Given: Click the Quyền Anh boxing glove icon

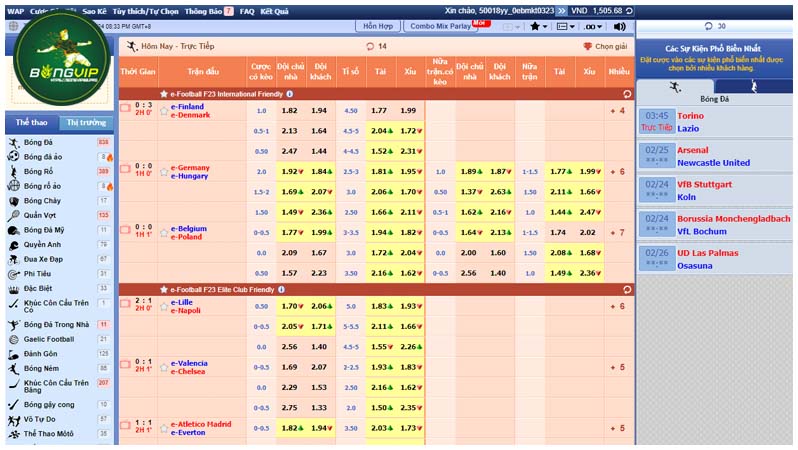Looking at the screenshot, I should click(14, 245).
